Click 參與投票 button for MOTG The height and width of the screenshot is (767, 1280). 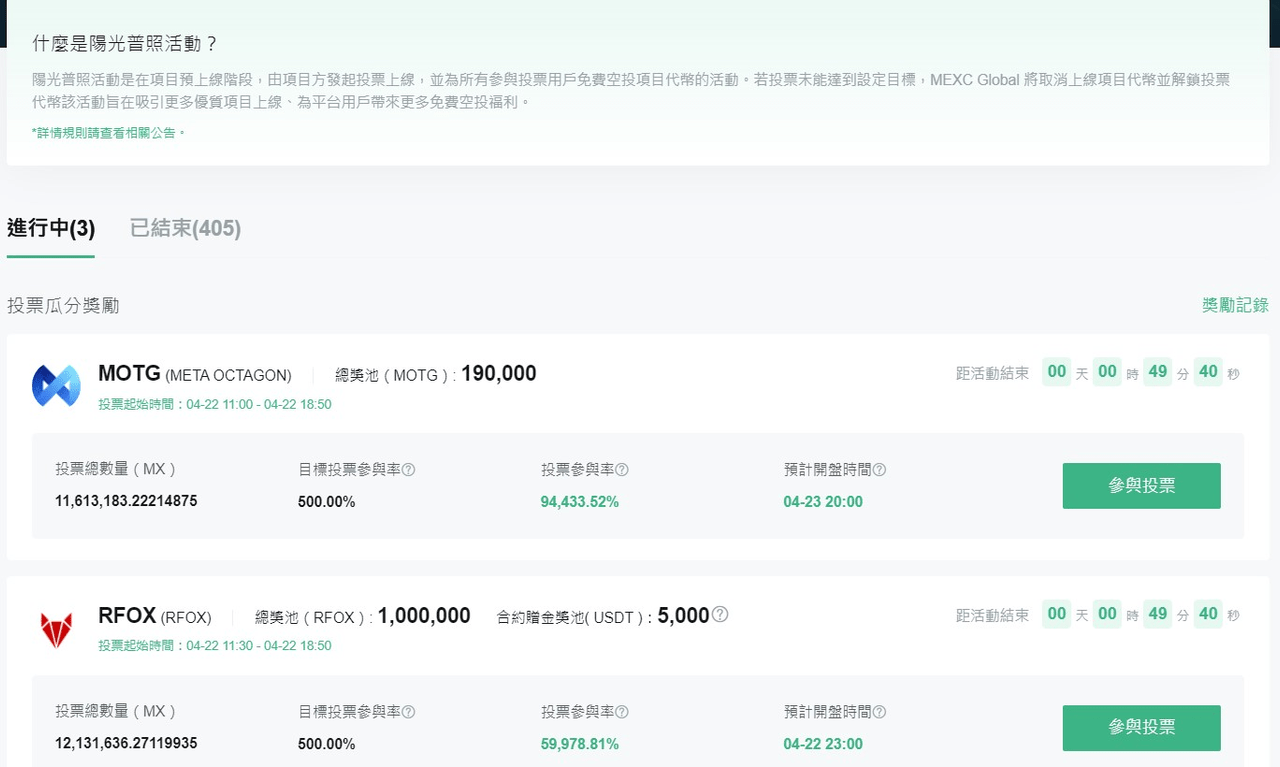point(1141,486)
